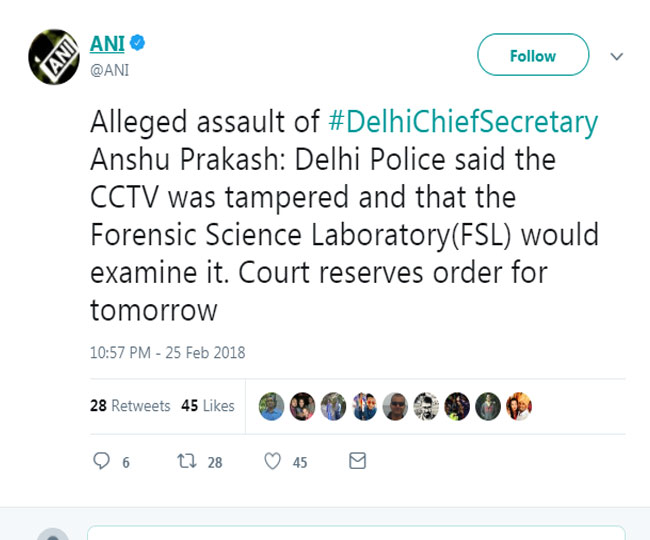View the 28 Retweets list
The height and width of the screenshot is (540, 650).
point(130,405)
